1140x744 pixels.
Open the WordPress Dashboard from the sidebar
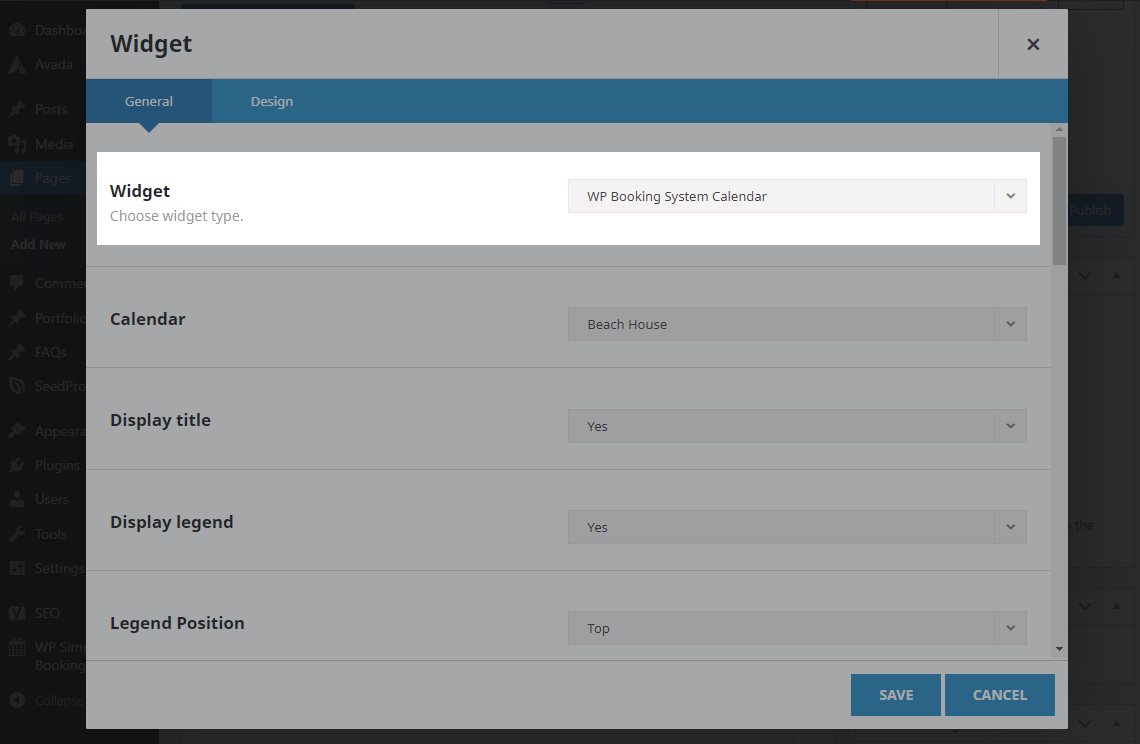[x=17, y=29]
